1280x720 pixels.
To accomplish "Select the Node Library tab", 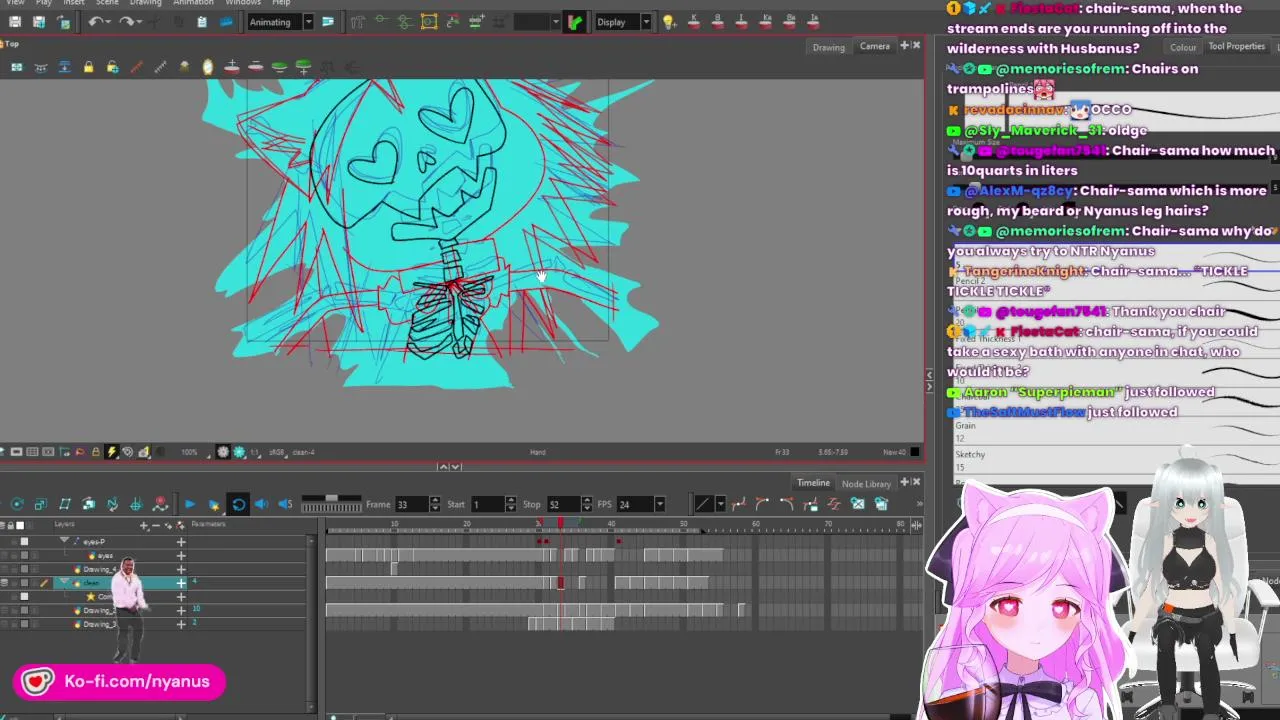I will (866, 483).
